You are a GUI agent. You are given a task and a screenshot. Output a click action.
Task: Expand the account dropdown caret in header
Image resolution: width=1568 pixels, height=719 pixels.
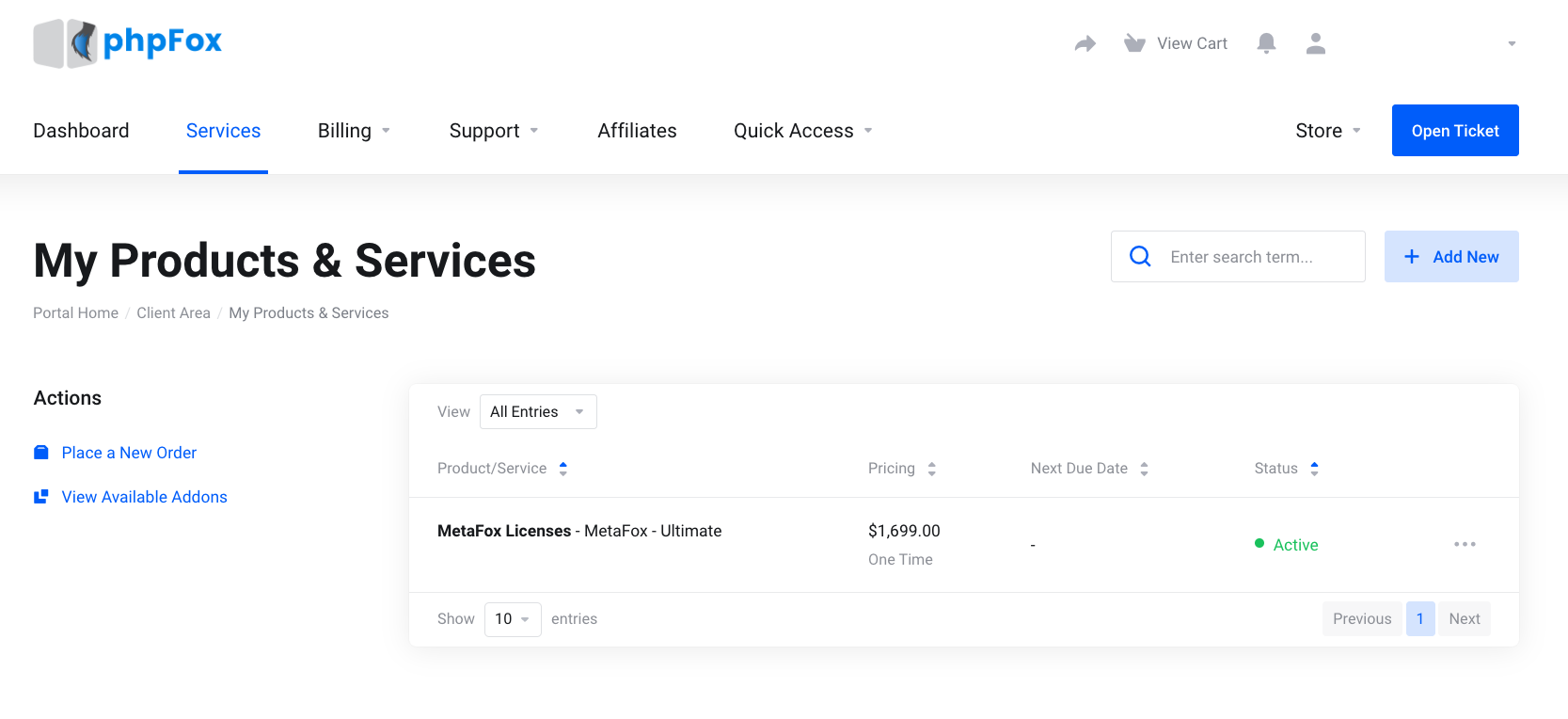coord(1513,43)
